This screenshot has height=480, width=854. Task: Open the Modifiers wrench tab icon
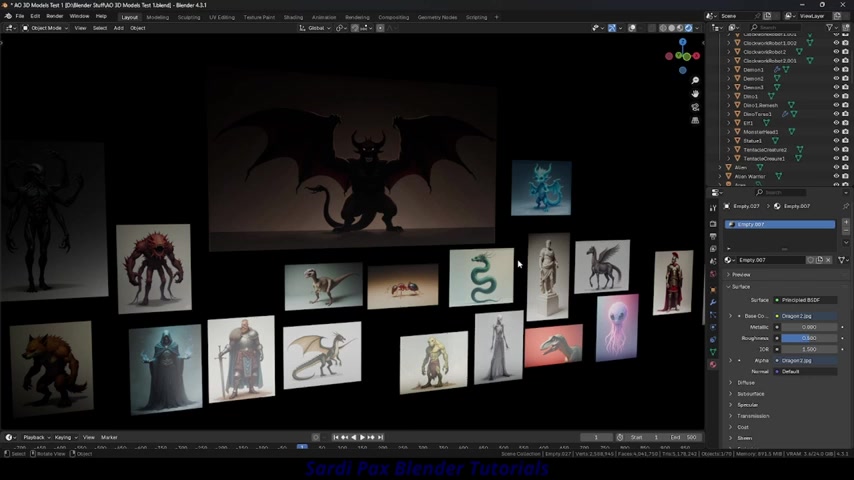click(x=713, y=302)
